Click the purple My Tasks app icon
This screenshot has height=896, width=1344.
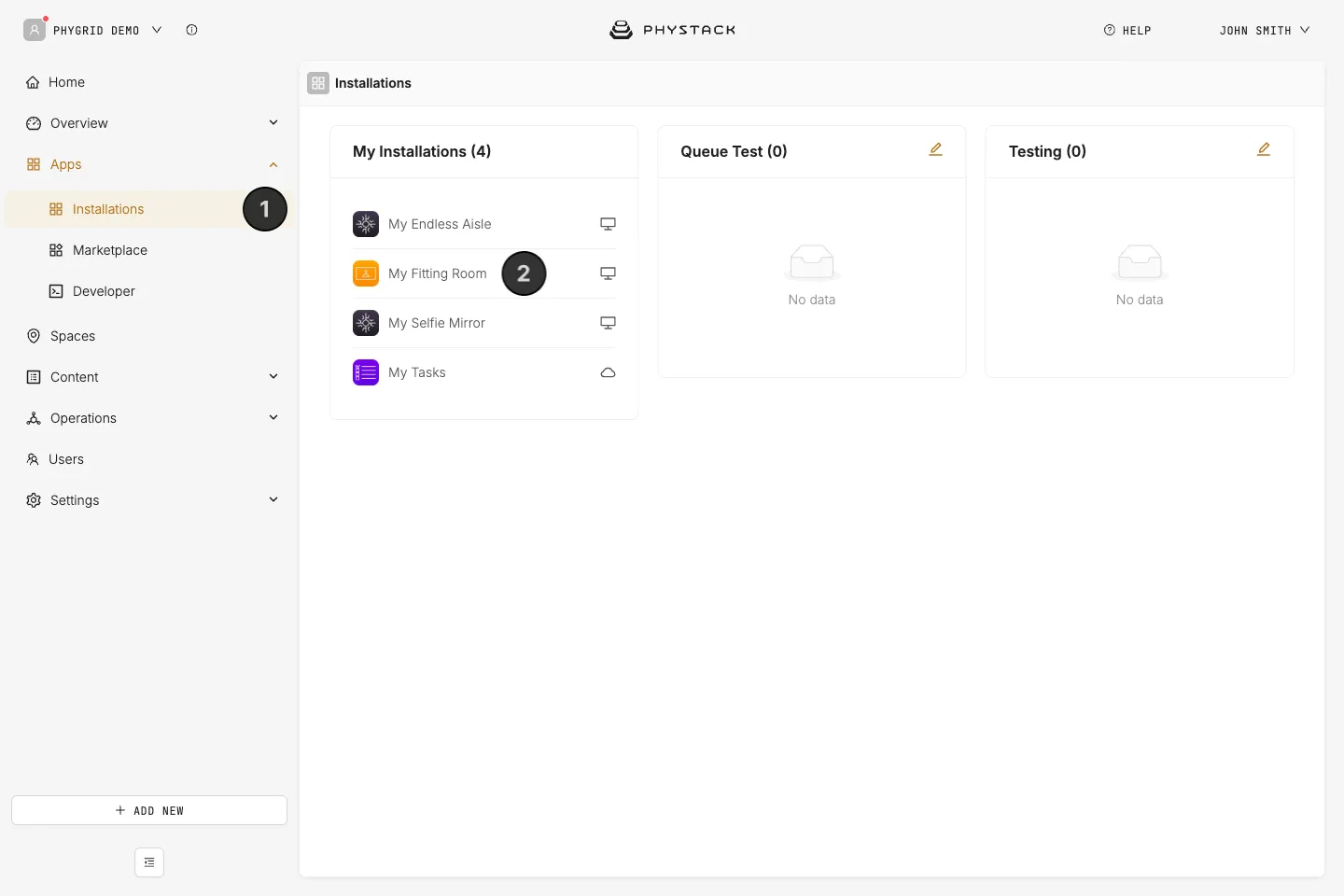[x=366, y=372]
